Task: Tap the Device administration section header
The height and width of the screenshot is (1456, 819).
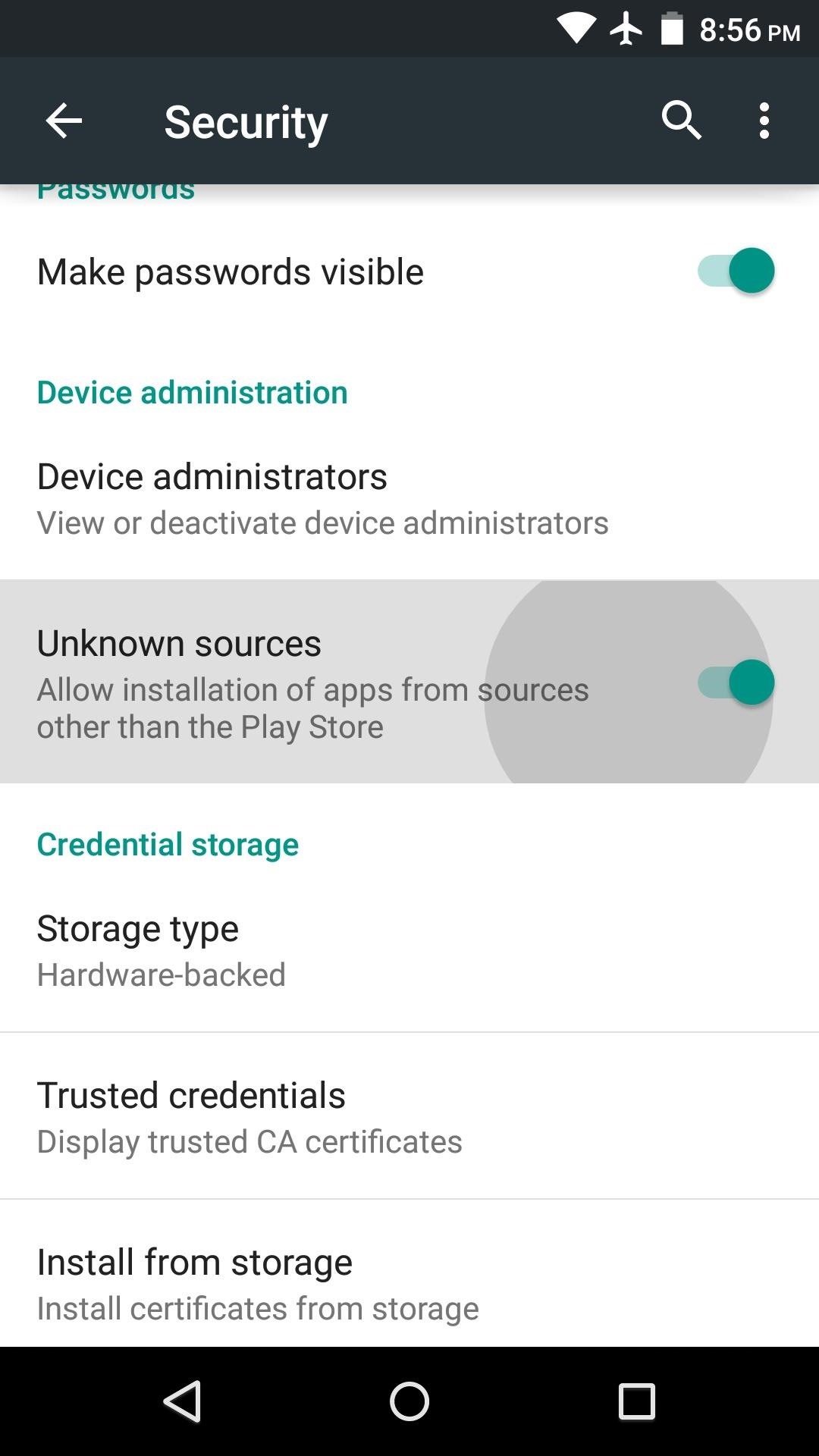Action: point(193,393)
